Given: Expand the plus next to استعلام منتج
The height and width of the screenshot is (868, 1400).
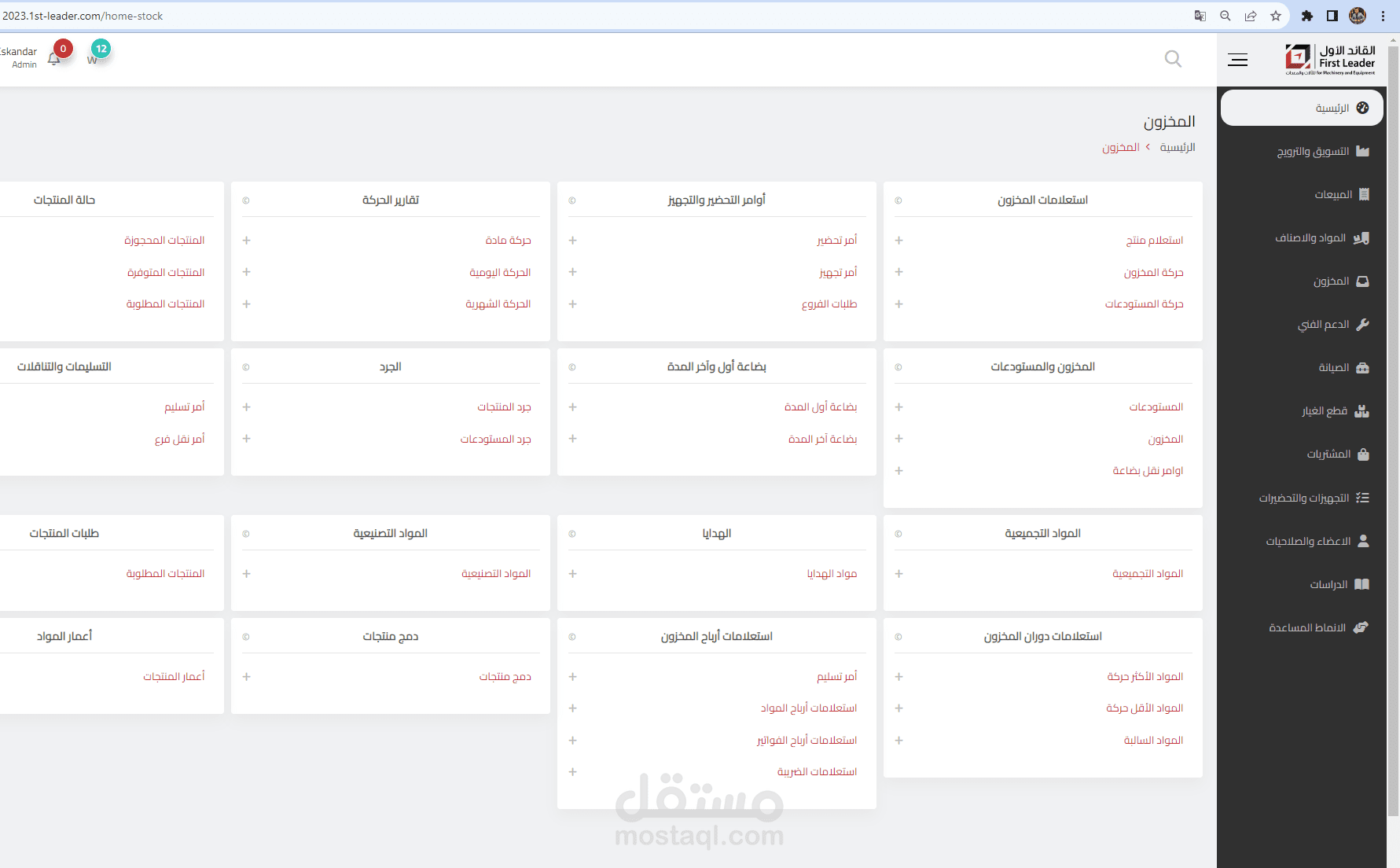Looking at the screenshot, I should (x=898, y=241).
